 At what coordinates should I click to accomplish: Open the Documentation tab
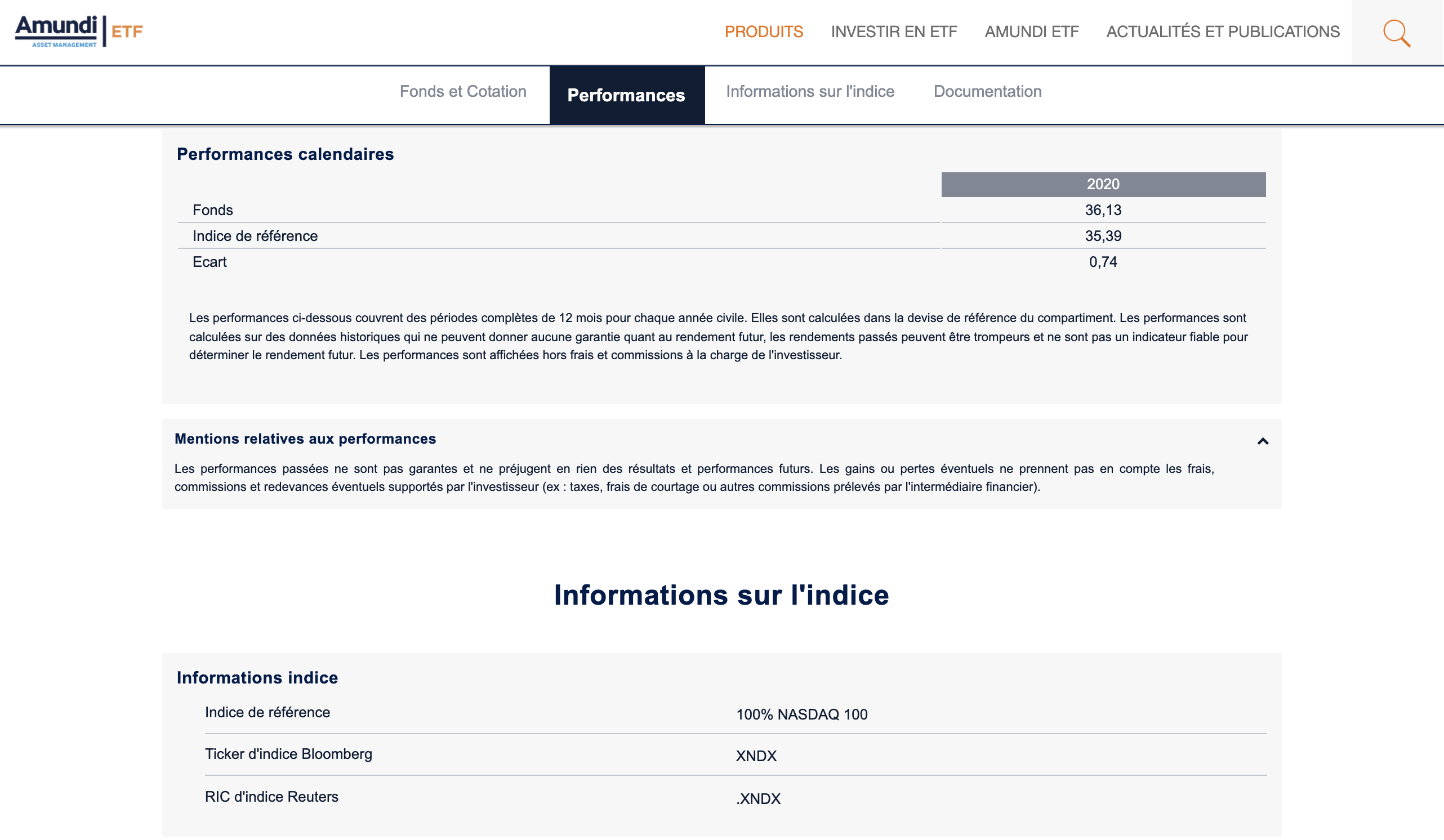pyautogui.click(x=987, y=92)
